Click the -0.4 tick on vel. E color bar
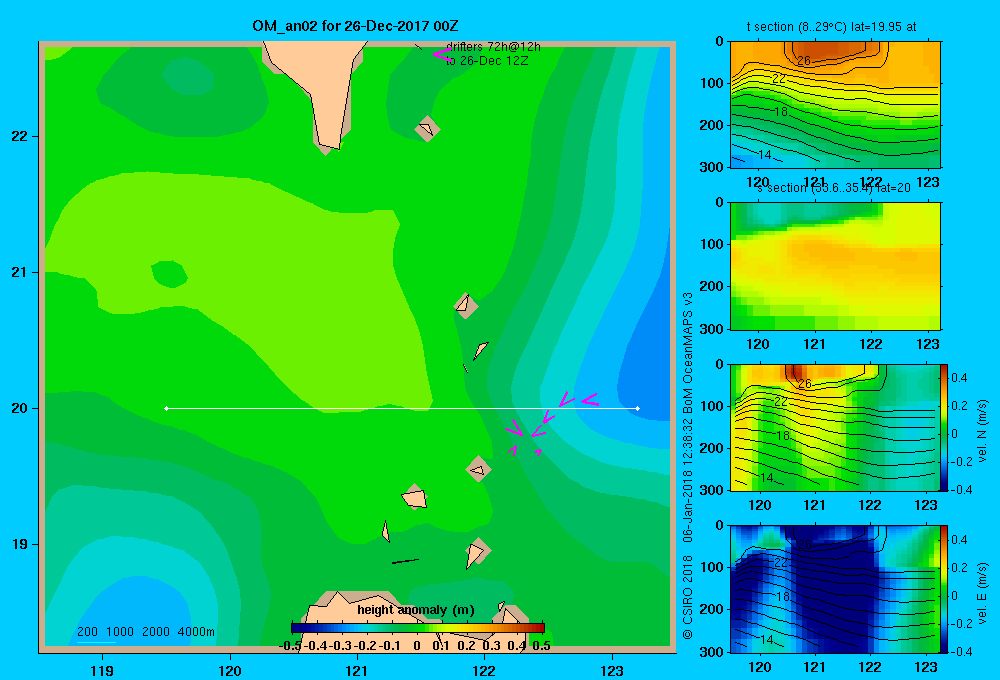The width and height of the screenshot is (1000, 680). (x=960, y=651)
